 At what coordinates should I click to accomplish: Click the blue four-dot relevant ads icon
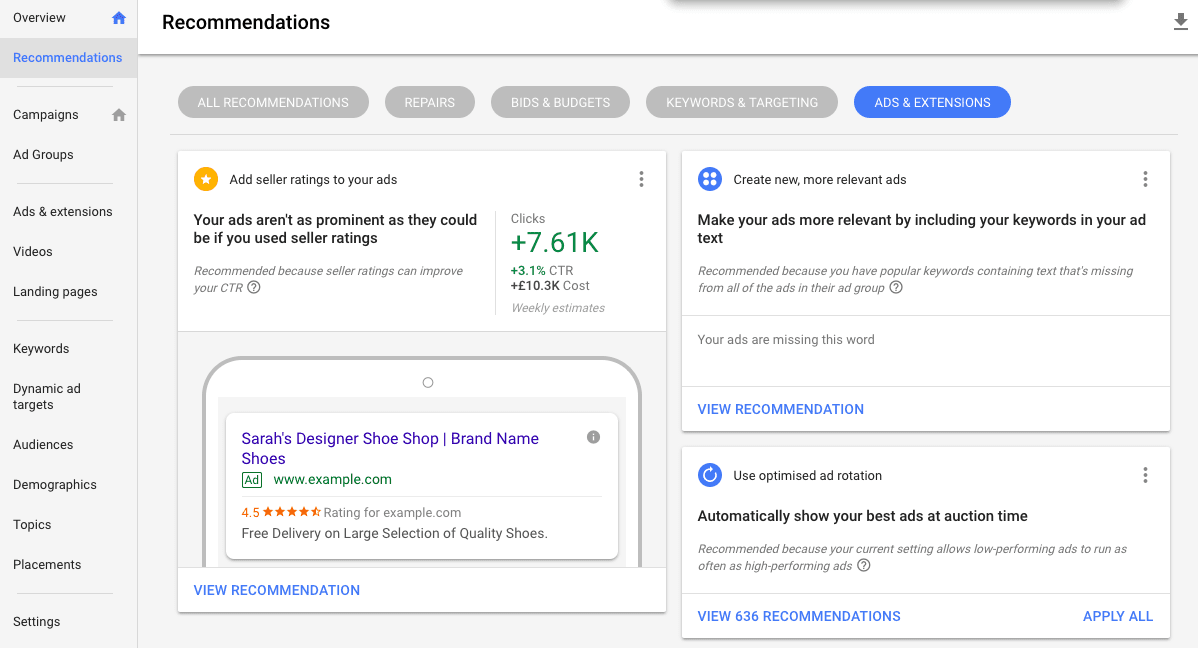pyautogui.click(x=710, y=179)
